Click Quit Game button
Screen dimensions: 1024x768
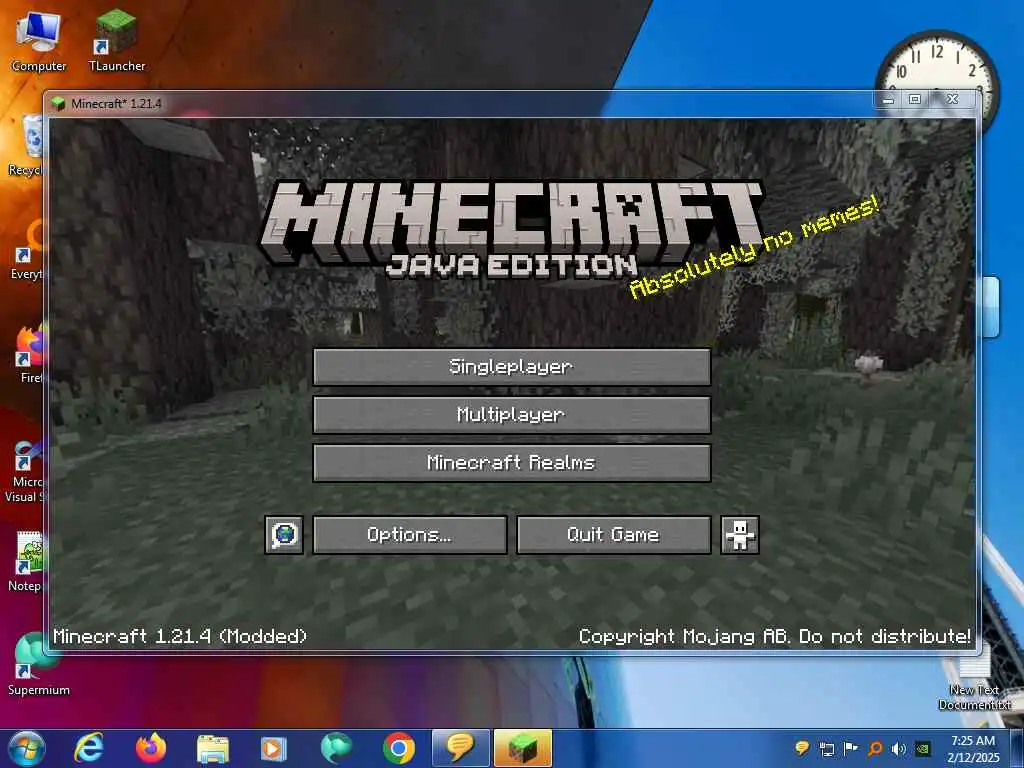tap(614, 535)
